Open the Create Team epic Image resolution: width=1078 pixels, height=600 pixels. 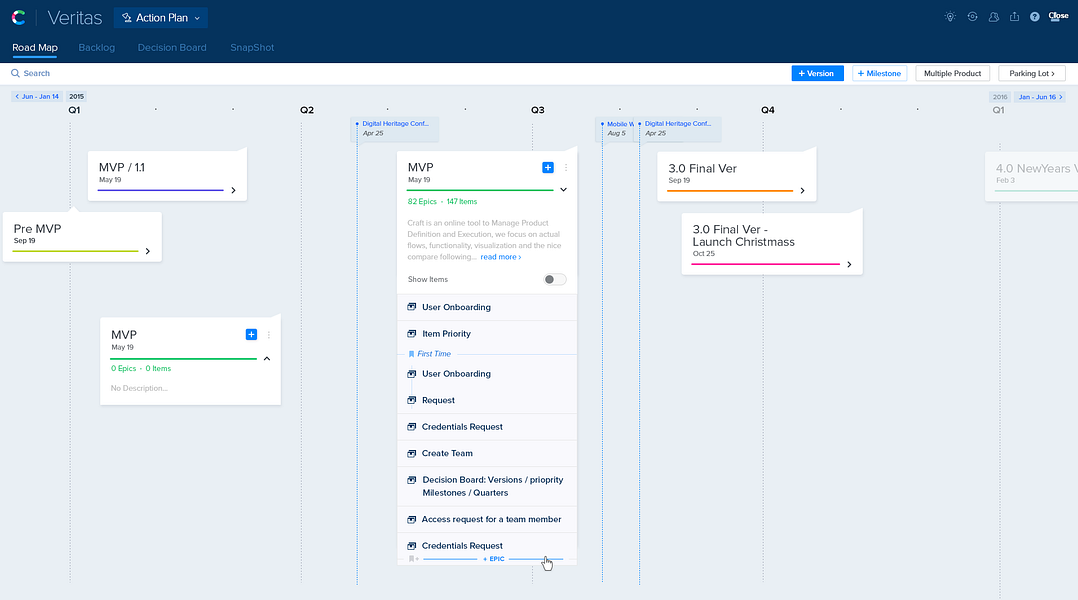coord(487,454)
